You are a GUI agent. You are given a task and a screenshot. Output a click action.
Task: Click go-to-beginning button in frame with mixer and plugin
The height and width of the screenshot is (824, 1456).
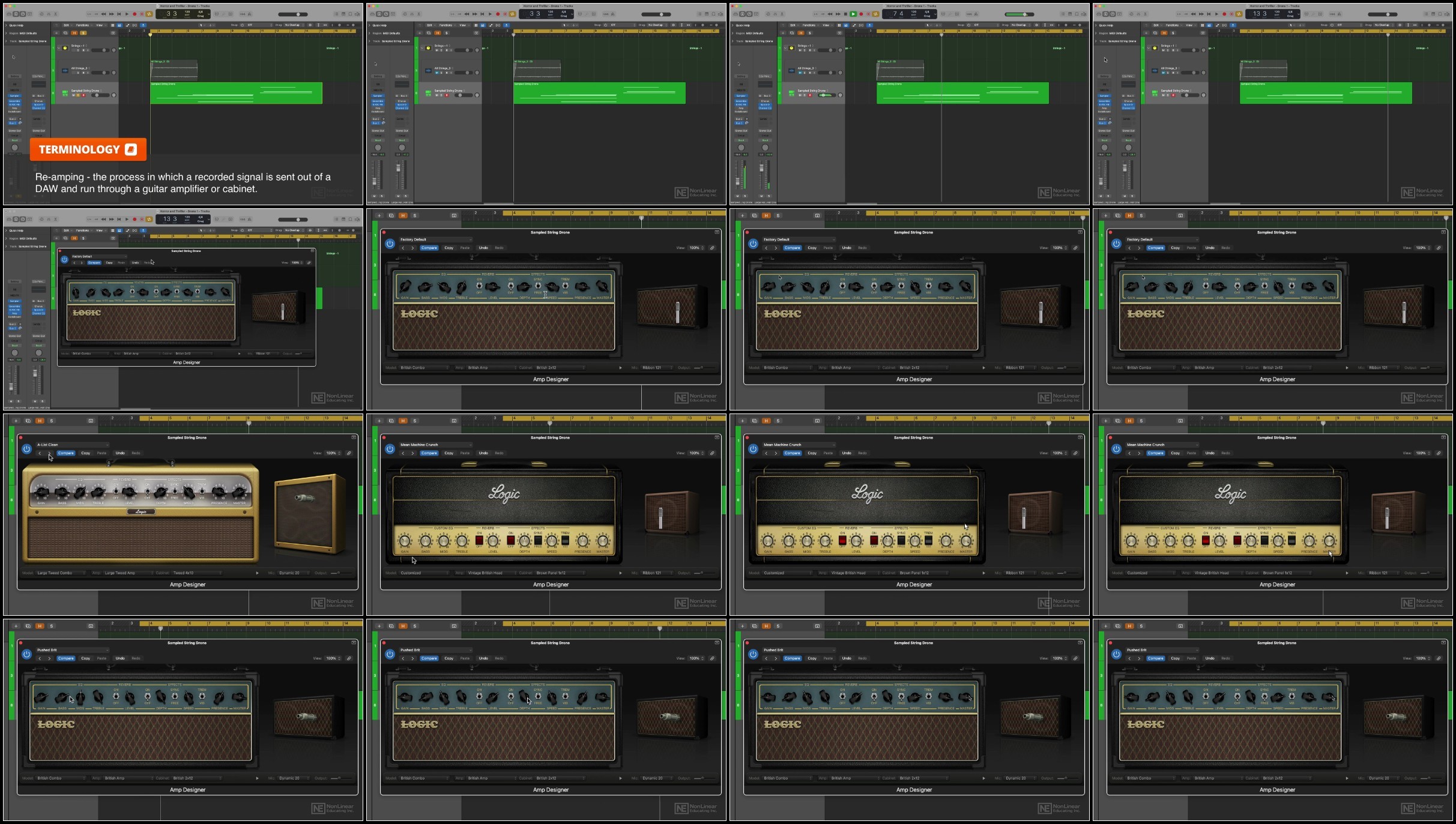coord(119,219)
